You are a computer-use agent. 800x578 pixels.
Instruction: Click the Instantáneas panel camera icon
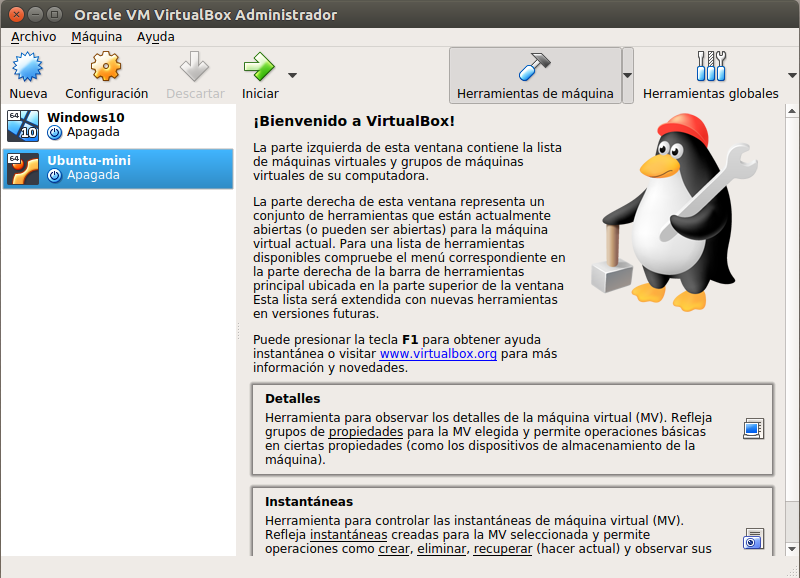pyautogui.click(x=752, y=538)
